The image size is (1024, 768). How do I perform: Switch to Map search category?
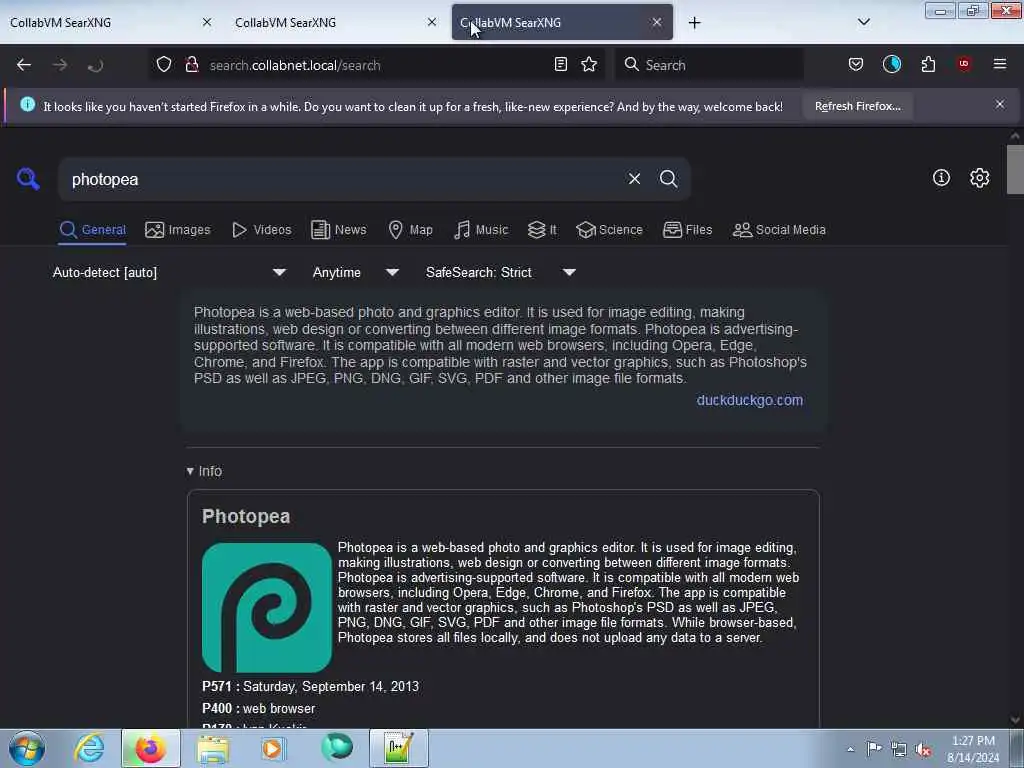pos(410,229)
